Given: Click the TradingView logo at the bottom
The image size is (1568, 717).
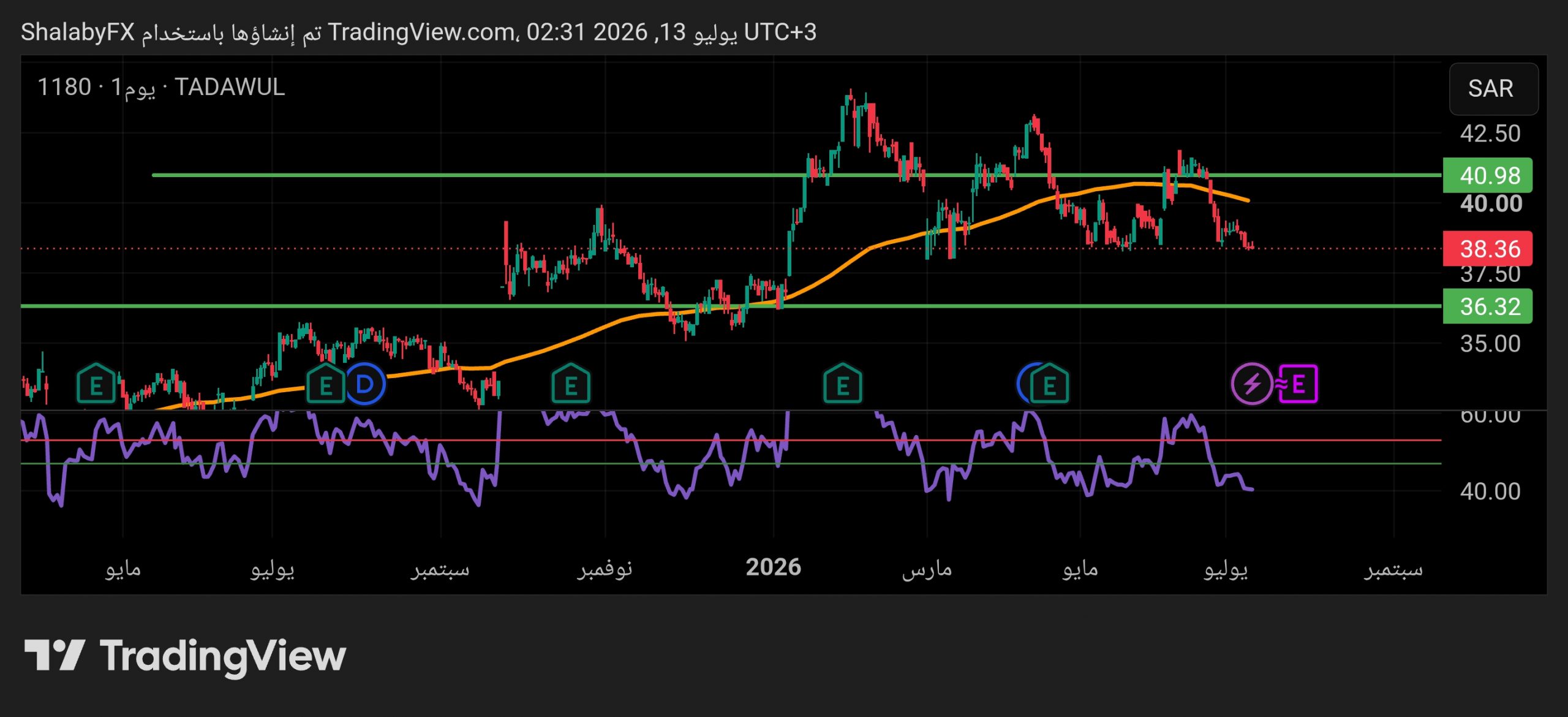Looking at the screenshot, I should tap(185, 657).
